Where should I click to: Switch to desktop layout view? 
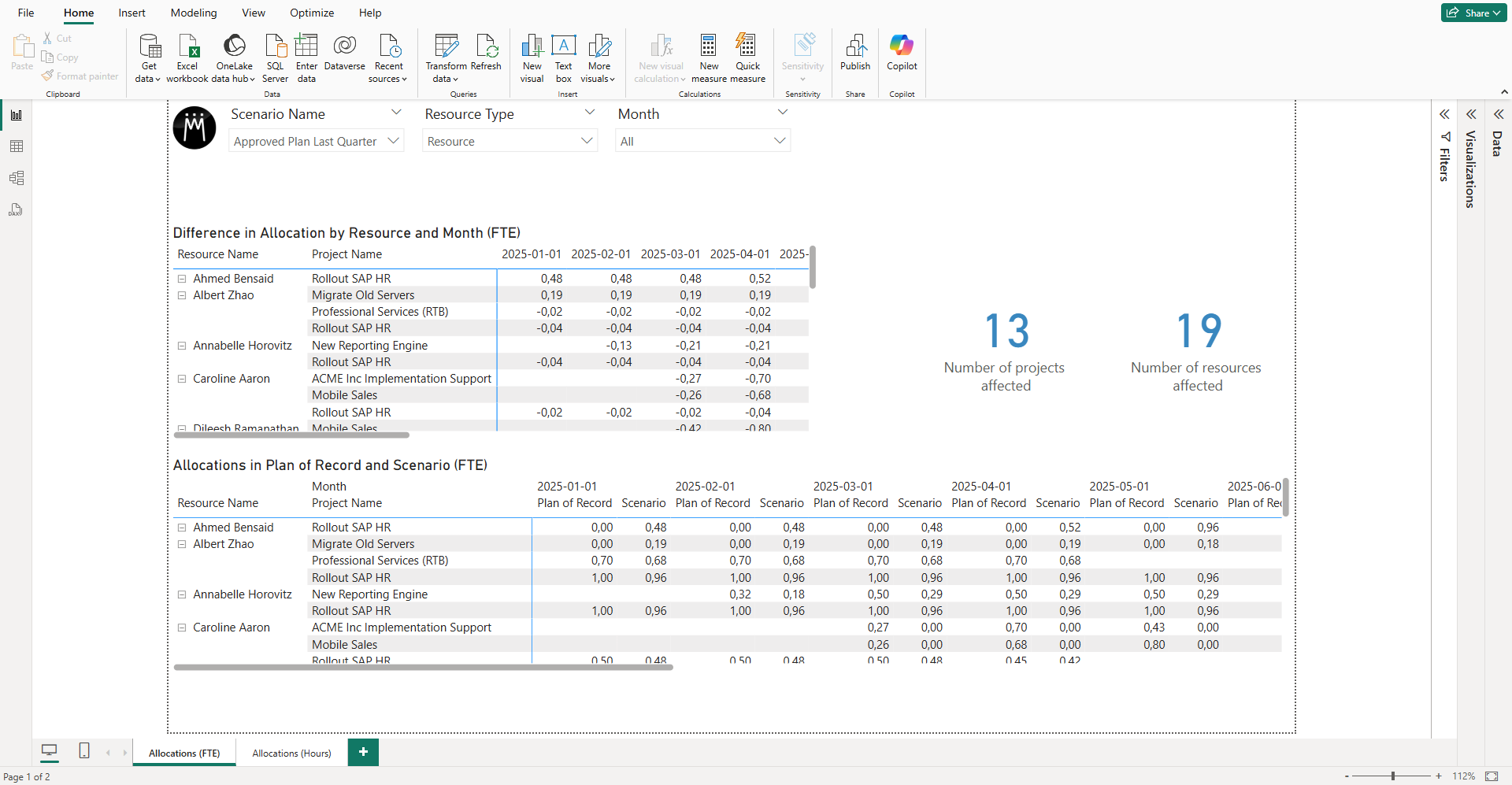(50, 751)
